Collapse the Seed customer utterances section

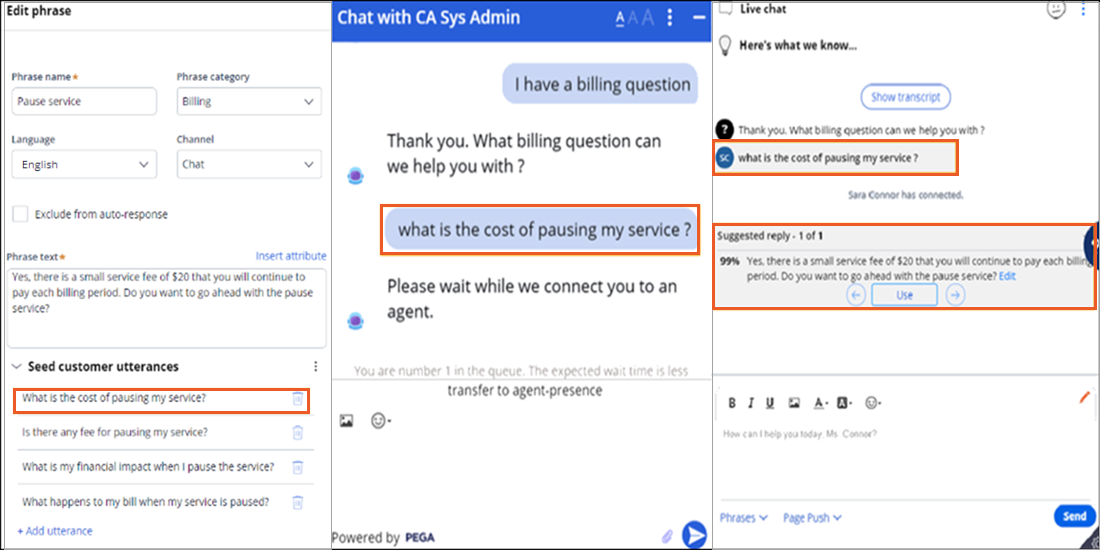tap(16, 367)
